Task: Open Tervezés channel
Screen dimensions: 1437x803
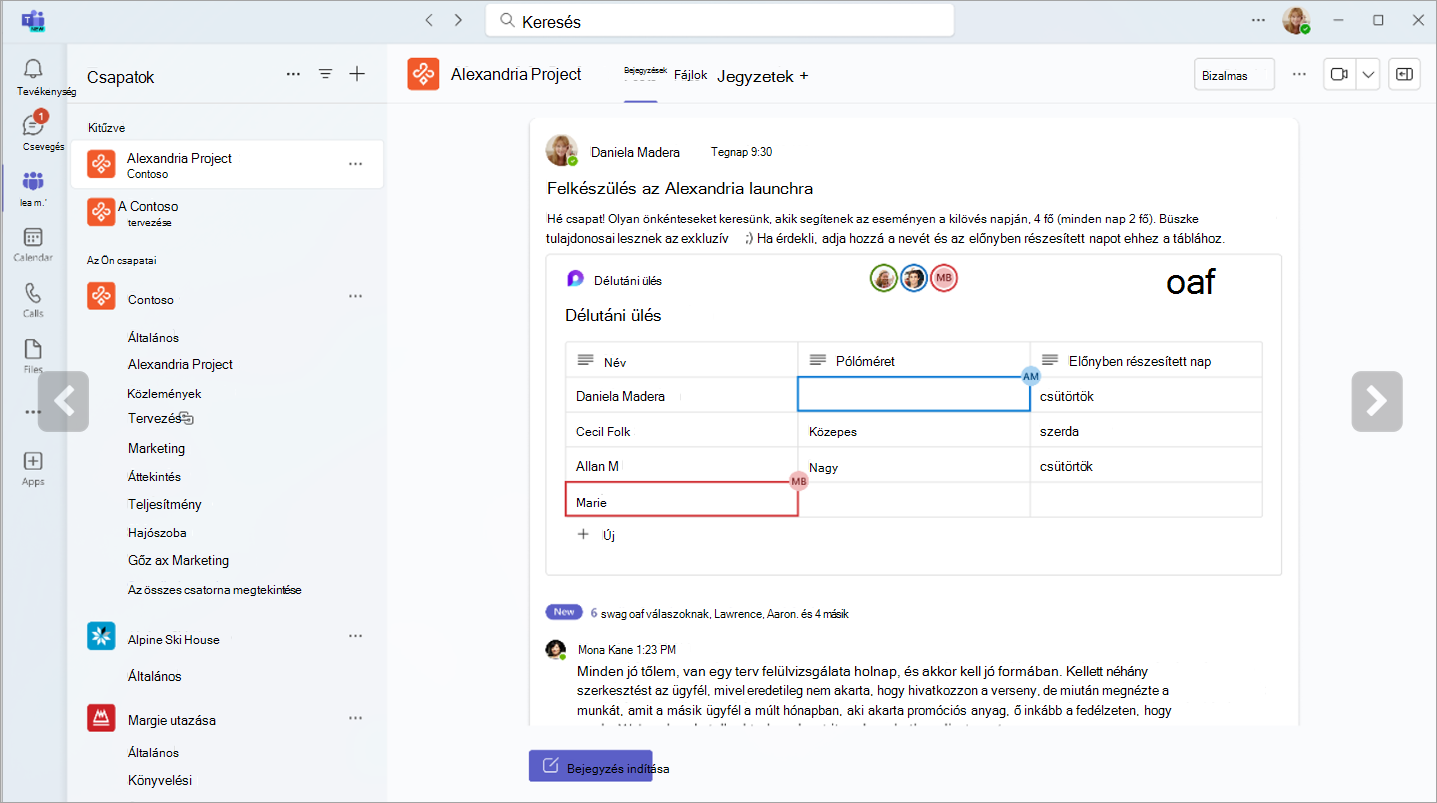Action: click(x=155, y=419)
